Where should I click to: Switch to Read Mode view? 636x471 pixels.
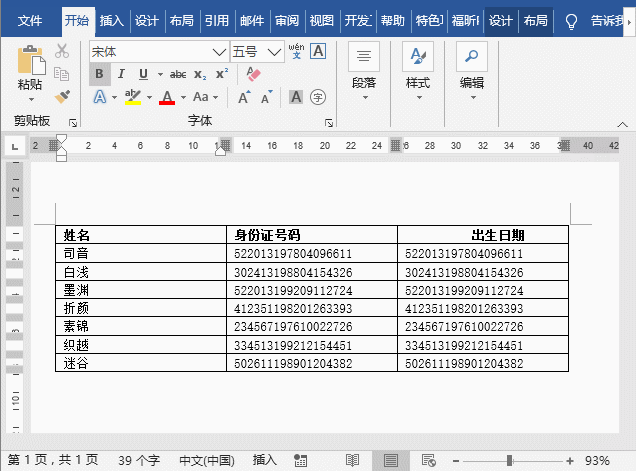click(352, 460)
